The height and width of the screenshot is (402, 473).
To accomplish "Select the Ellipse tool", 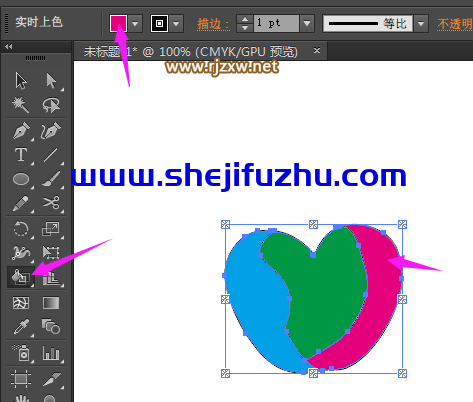I will point(21,179).
